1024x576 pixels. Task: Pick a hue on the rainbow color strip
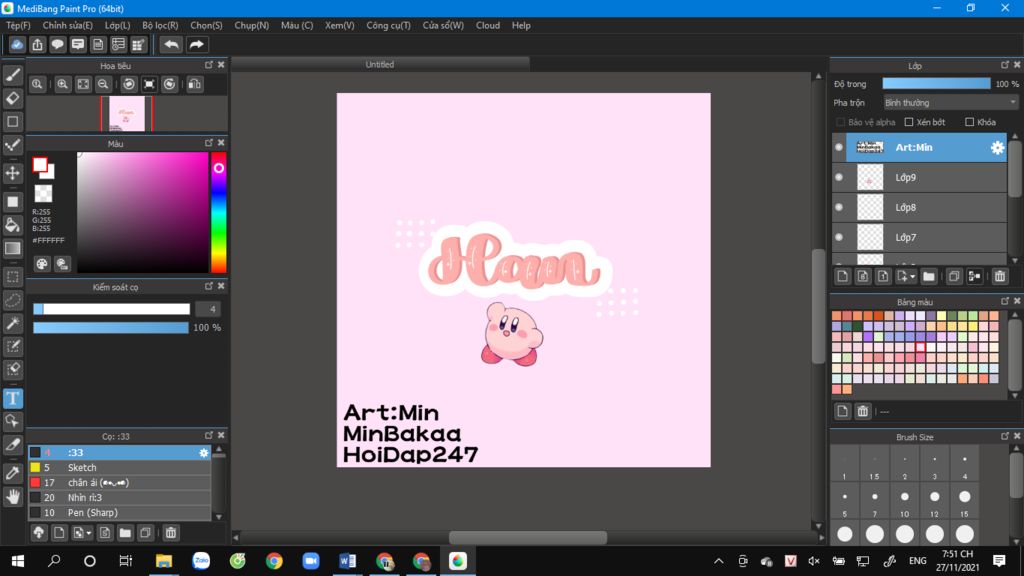(x=218, y=212)
